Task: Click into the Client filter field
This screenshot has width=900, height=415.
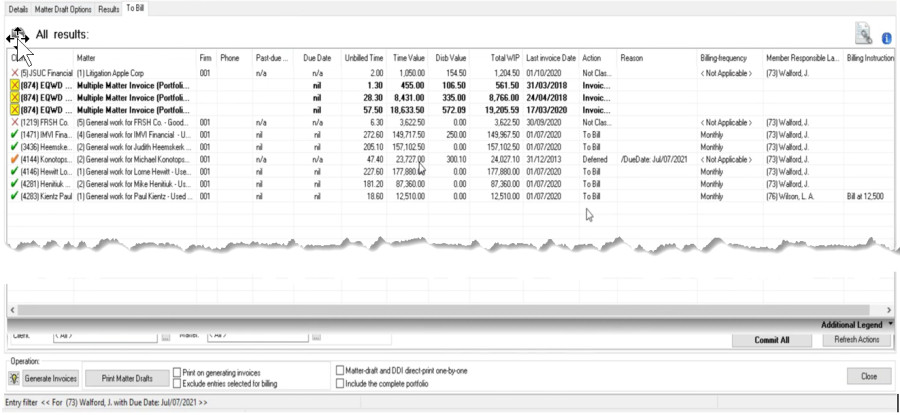Action: [x=105, y=337]
